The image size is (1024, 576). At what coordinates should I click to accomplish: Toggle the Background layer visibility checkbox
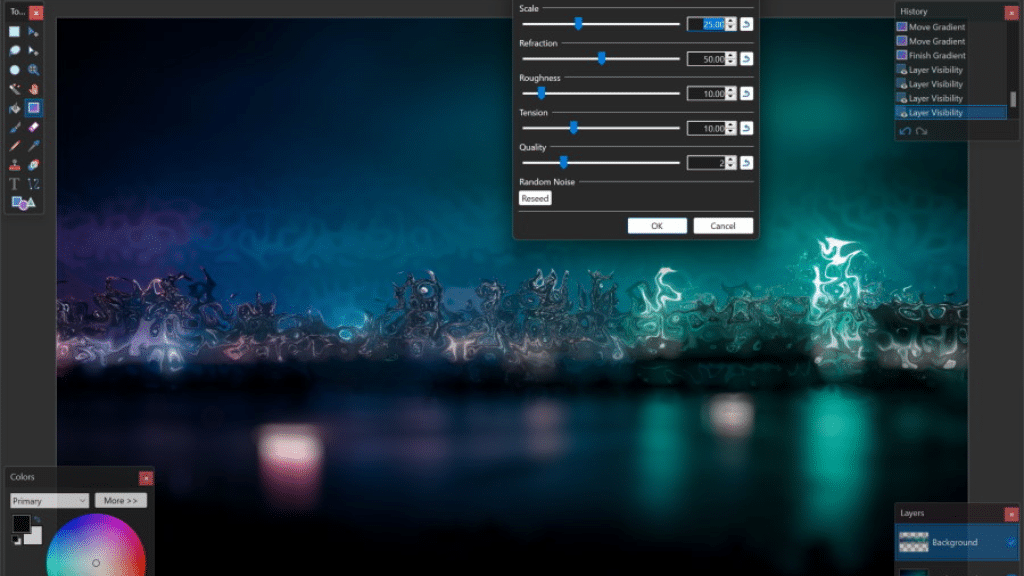1011,542
